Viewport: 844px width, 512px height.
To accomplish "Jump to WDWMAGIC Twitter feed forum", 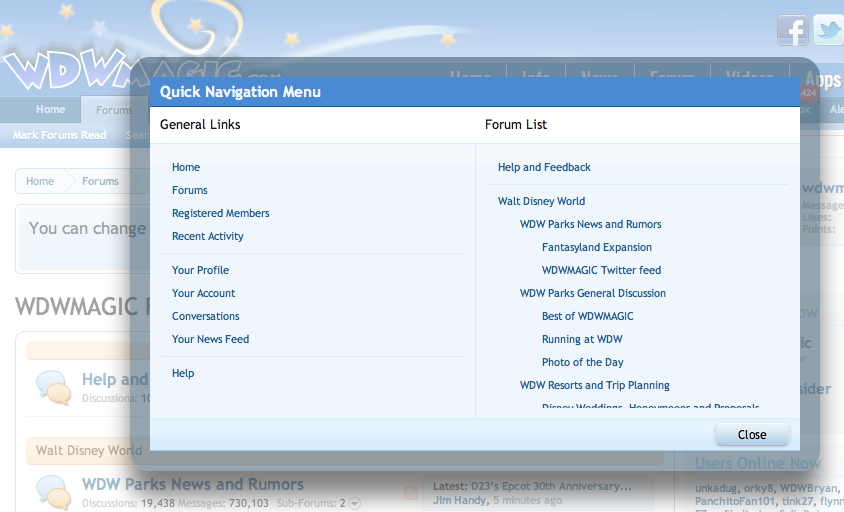I will coord(601,270).
